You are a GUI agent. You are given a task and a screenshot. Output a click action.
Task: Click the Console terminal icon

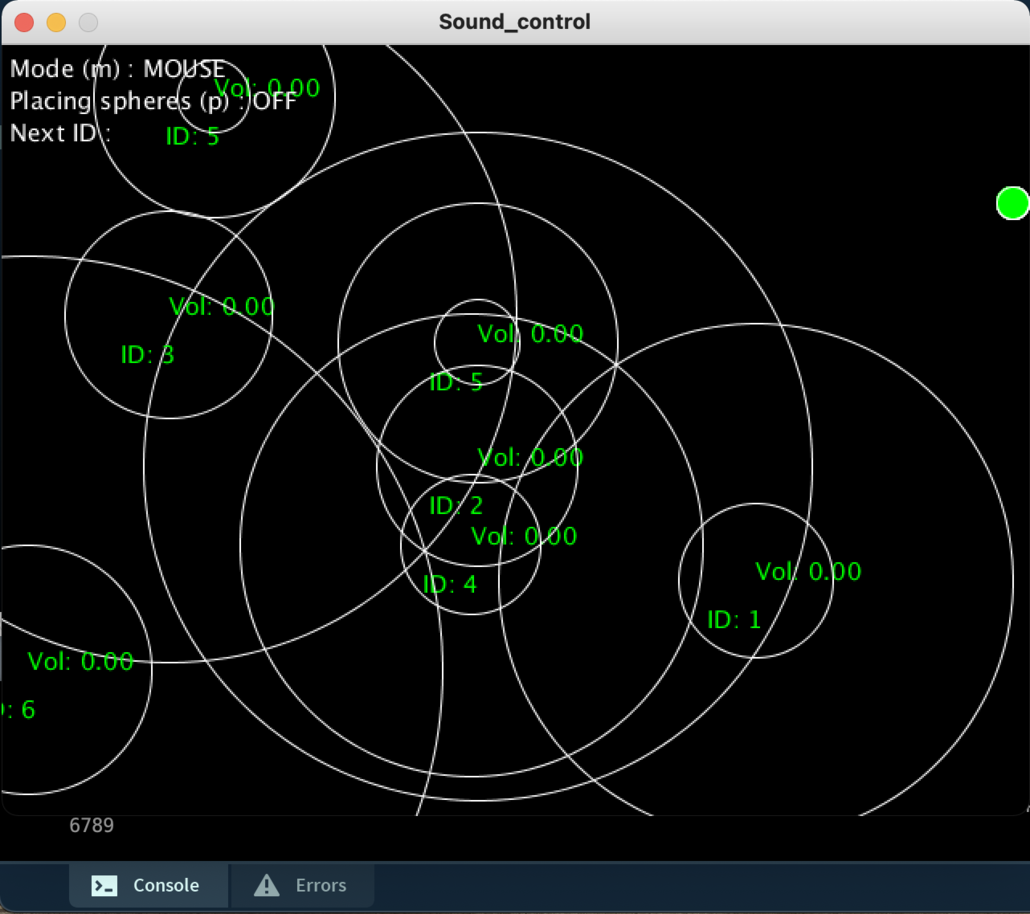coord(104,885)
